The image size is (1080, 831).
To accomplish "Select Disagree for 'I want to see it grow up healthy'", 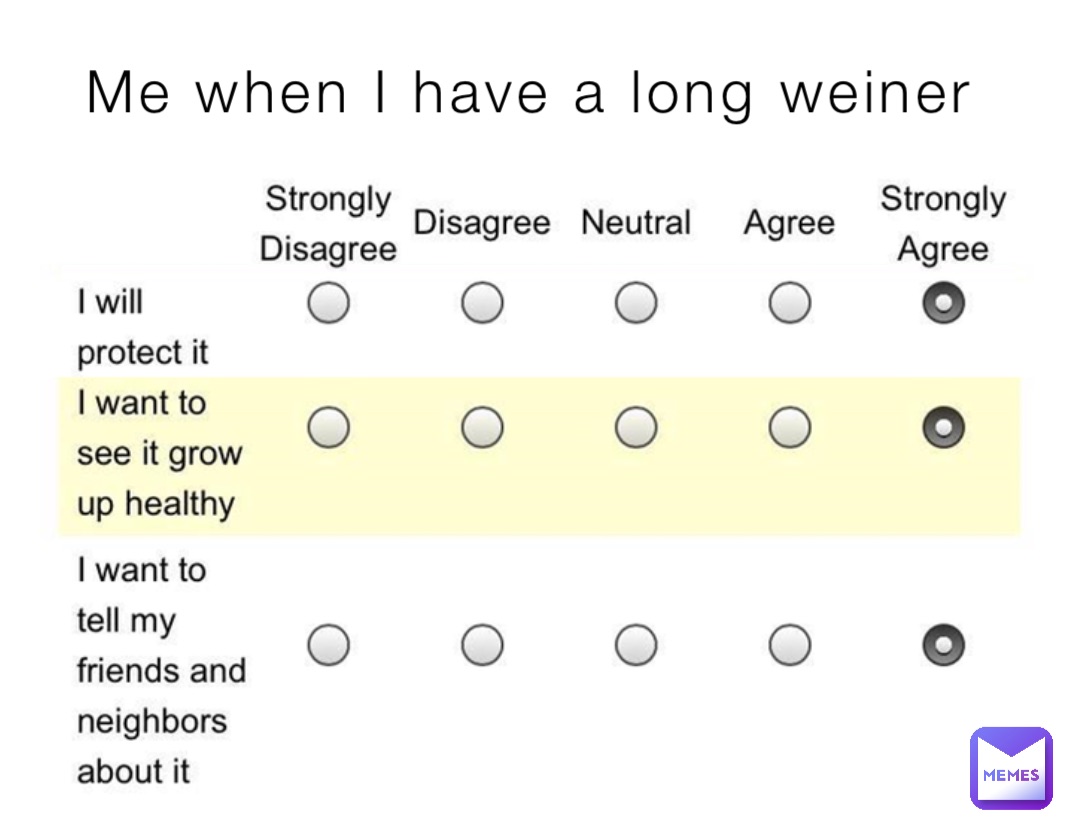I will [482, 427].
